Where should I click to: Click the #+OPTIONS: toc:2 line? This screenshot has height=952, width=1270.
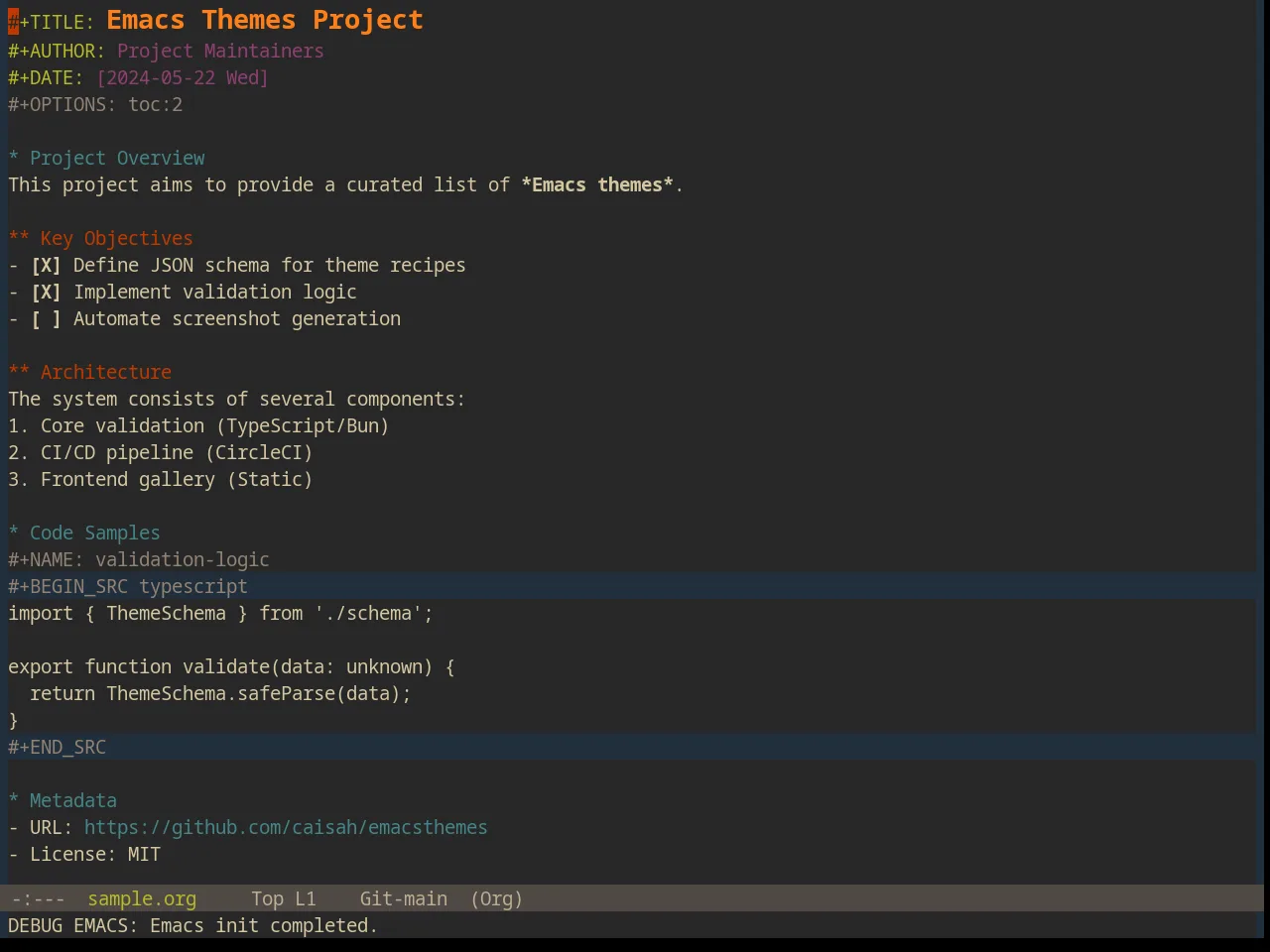click(95, 105)
